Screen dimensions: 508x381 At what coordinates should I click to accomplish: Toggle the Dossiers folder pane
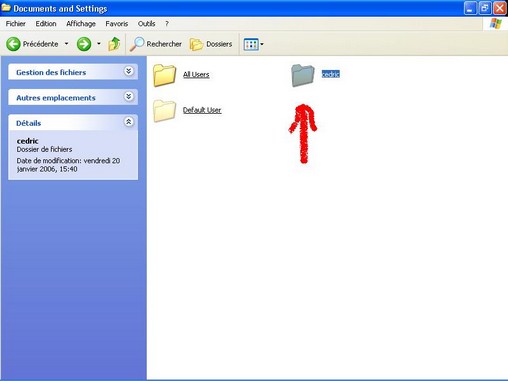(211, 44)
